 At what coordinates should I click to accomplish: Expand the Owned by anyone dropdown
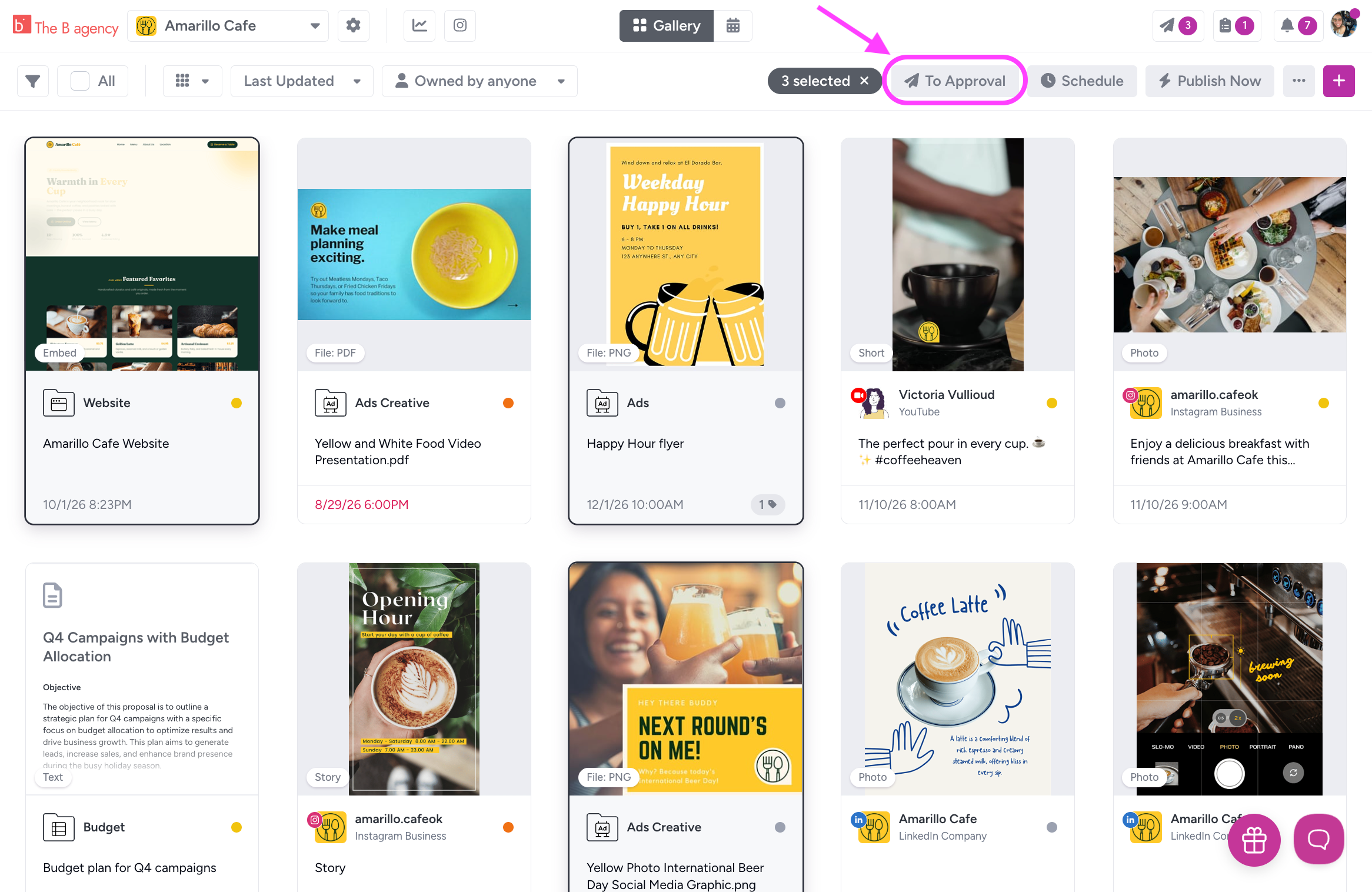479,81
